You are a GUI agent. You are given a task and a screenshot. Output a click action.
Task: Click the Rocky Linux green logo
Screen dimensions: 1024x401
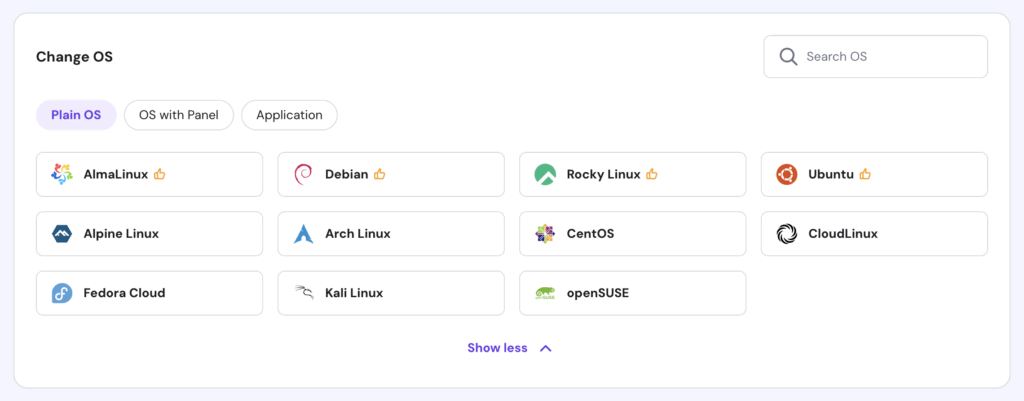click(x=545, y=174)
